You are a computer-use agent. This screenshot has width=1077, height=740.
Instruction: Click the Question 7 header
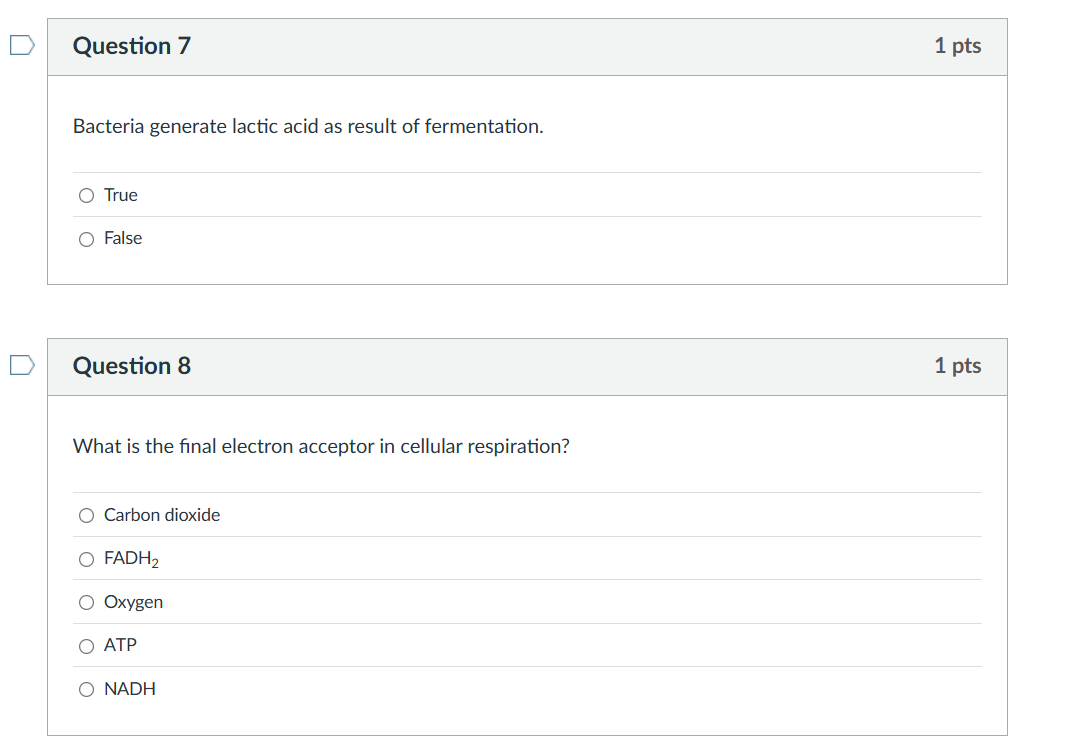(x=131, y=46)
